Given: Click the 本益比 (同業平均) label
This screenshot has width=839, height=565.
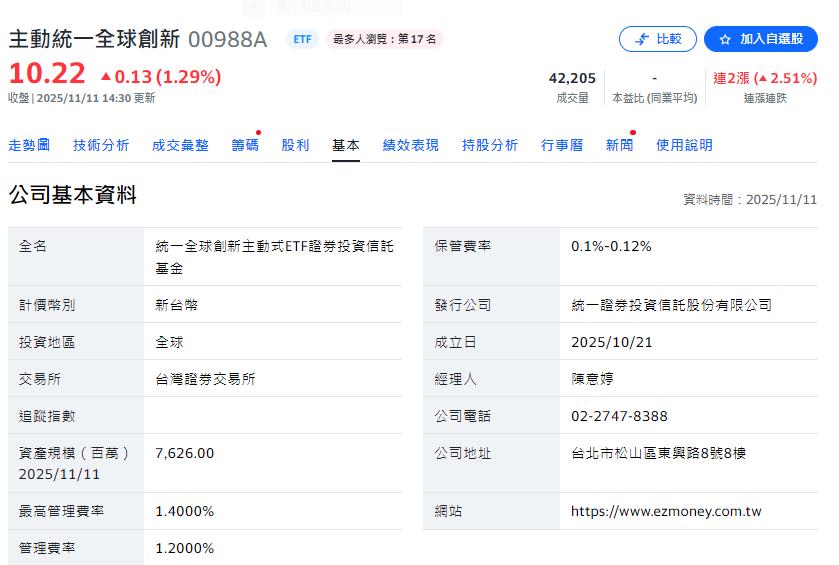Looking at the screenshot, I should pos(654,98).
